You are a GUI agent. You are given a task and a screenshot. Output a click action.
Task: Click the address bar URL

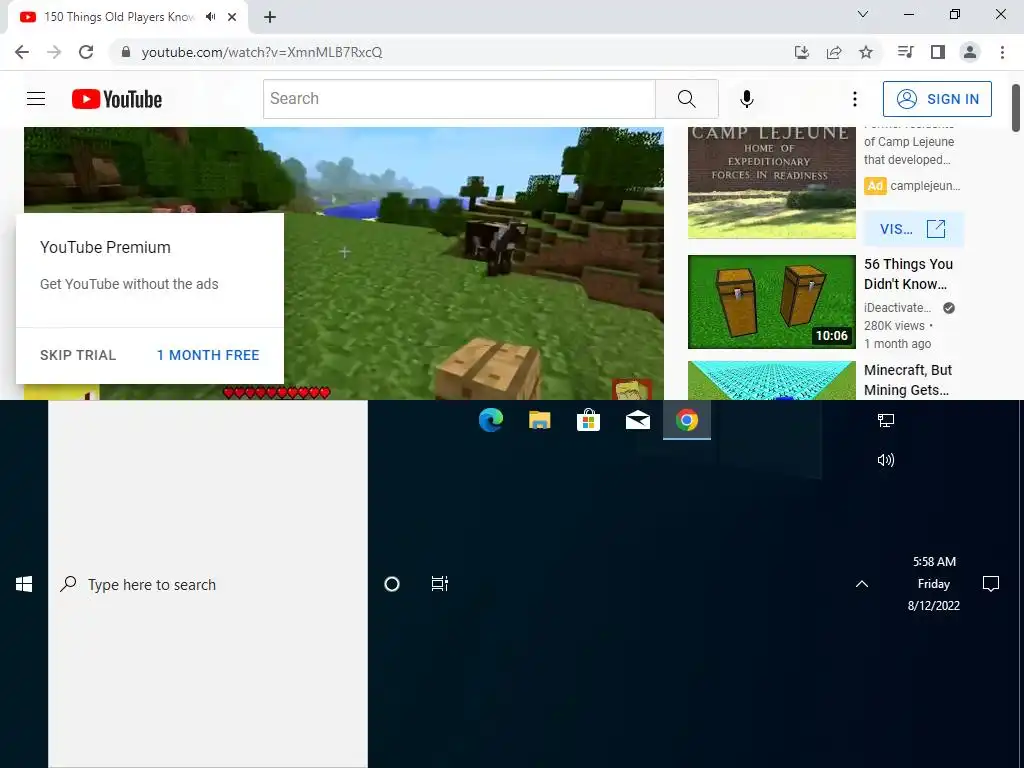pyautogui.click(x=262, y=52)
